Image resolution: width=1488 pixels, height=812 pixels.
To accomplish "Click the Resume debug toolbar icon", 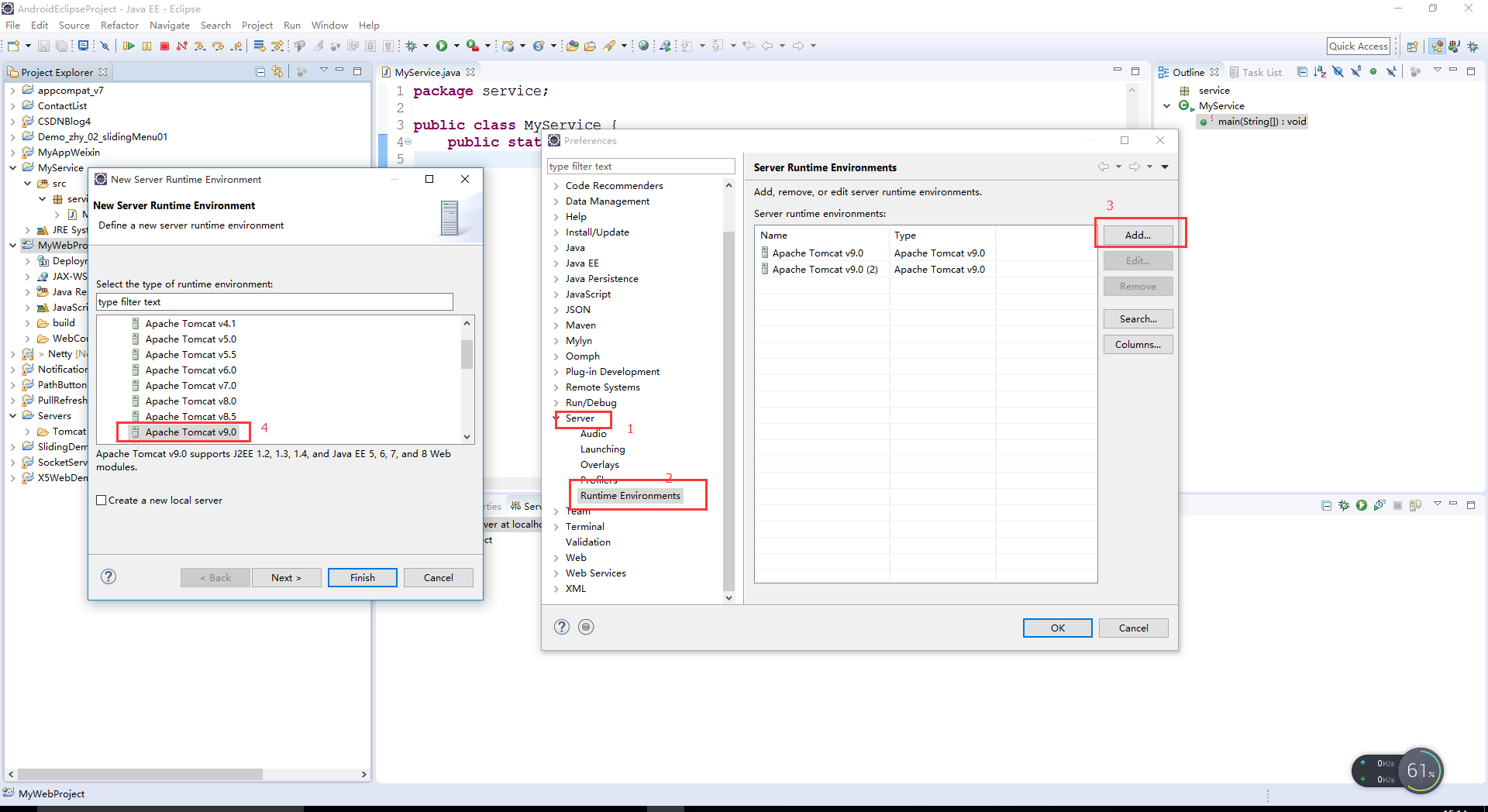I will pyautogui.click(x=129, y=46).
